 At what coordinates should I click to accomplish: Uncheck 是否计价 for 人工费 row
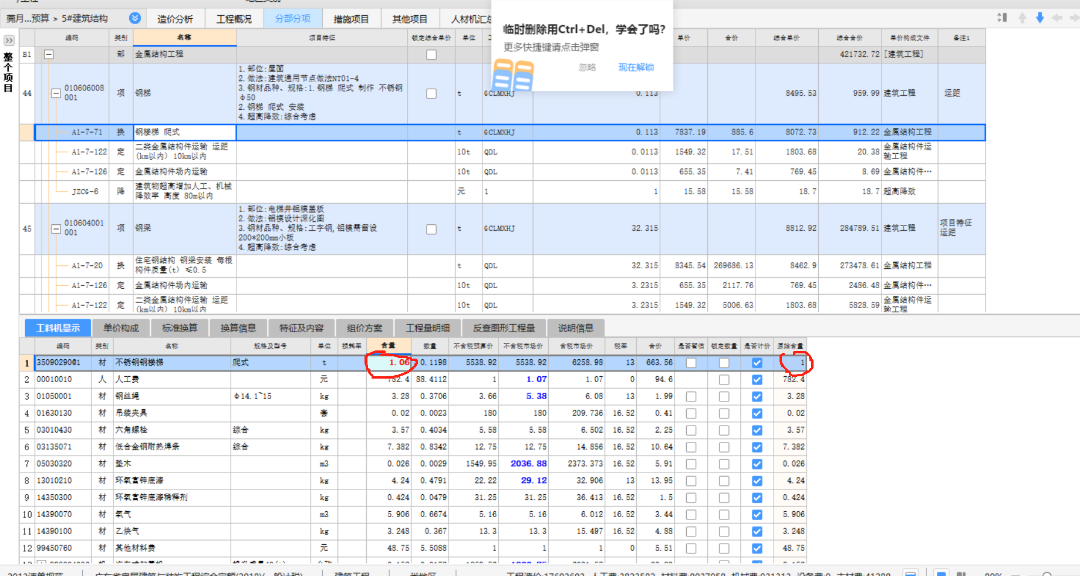point(757,380)
